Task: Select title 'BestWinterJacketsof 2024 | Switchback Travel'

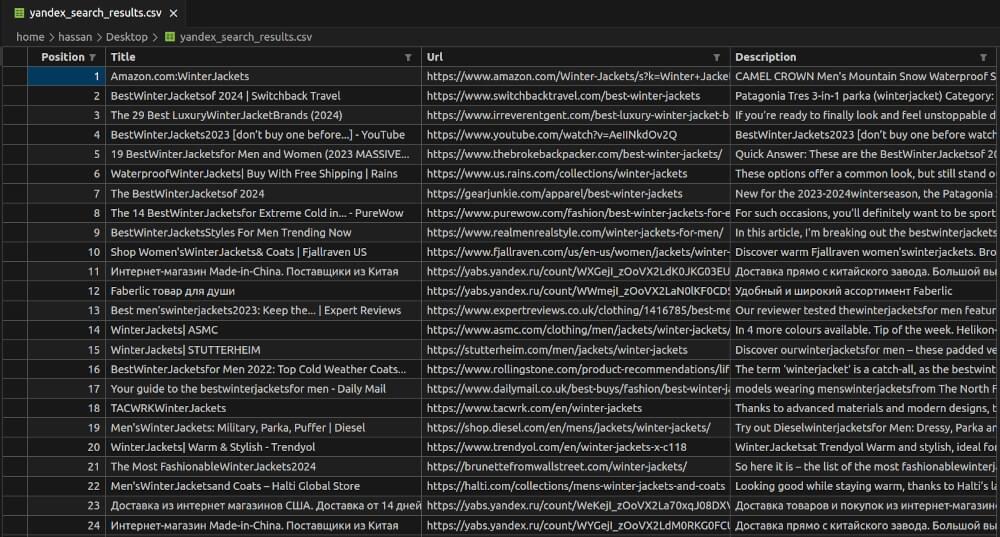Action: pos(263,96)
